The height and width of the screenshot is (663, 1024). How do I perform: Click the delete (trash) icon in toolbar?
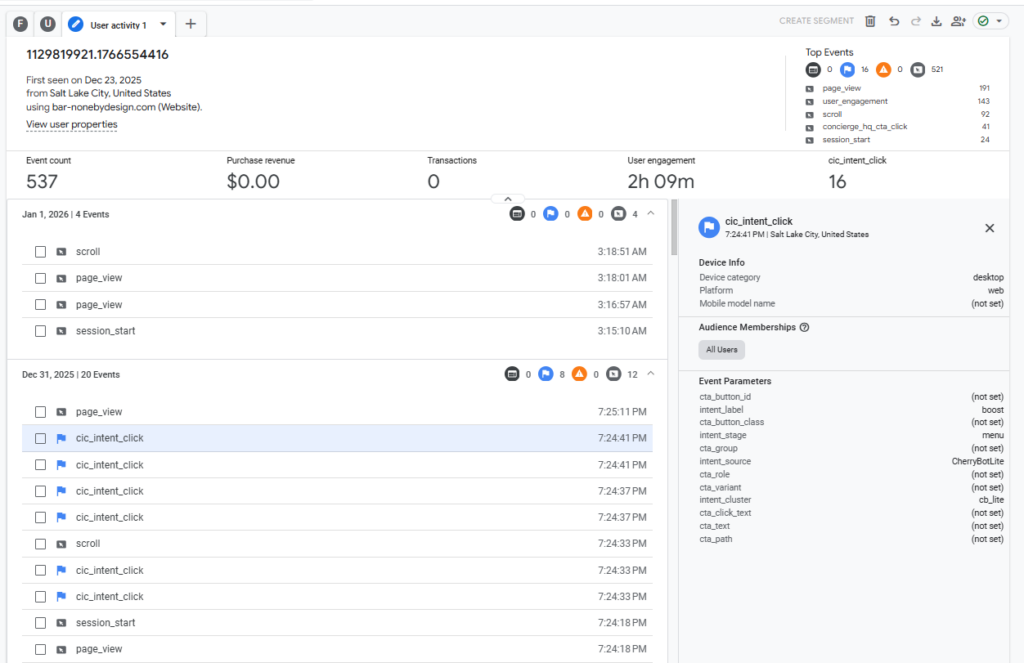[x=870, y=21]
